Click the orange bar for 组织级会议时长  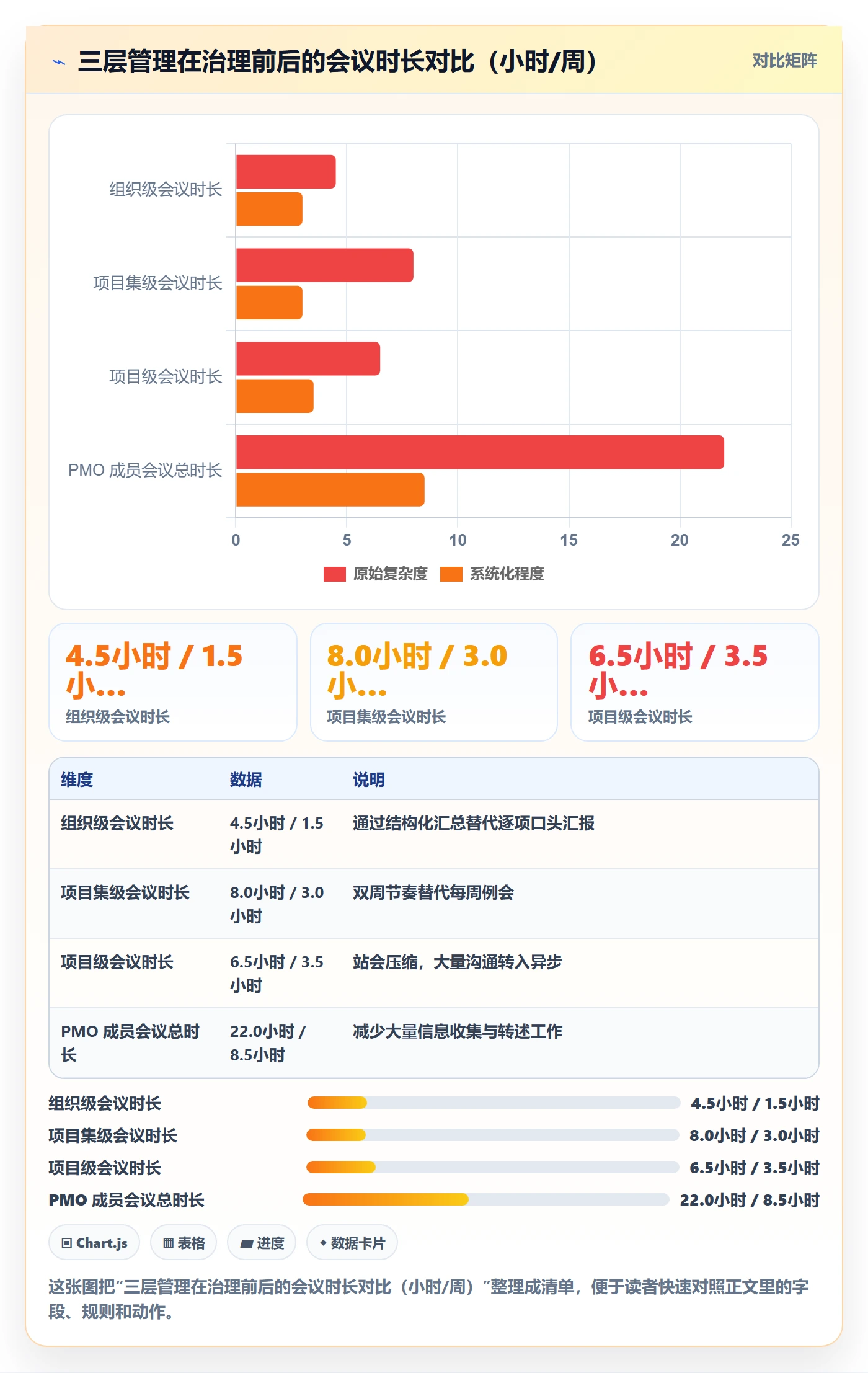tap(269, 209)
